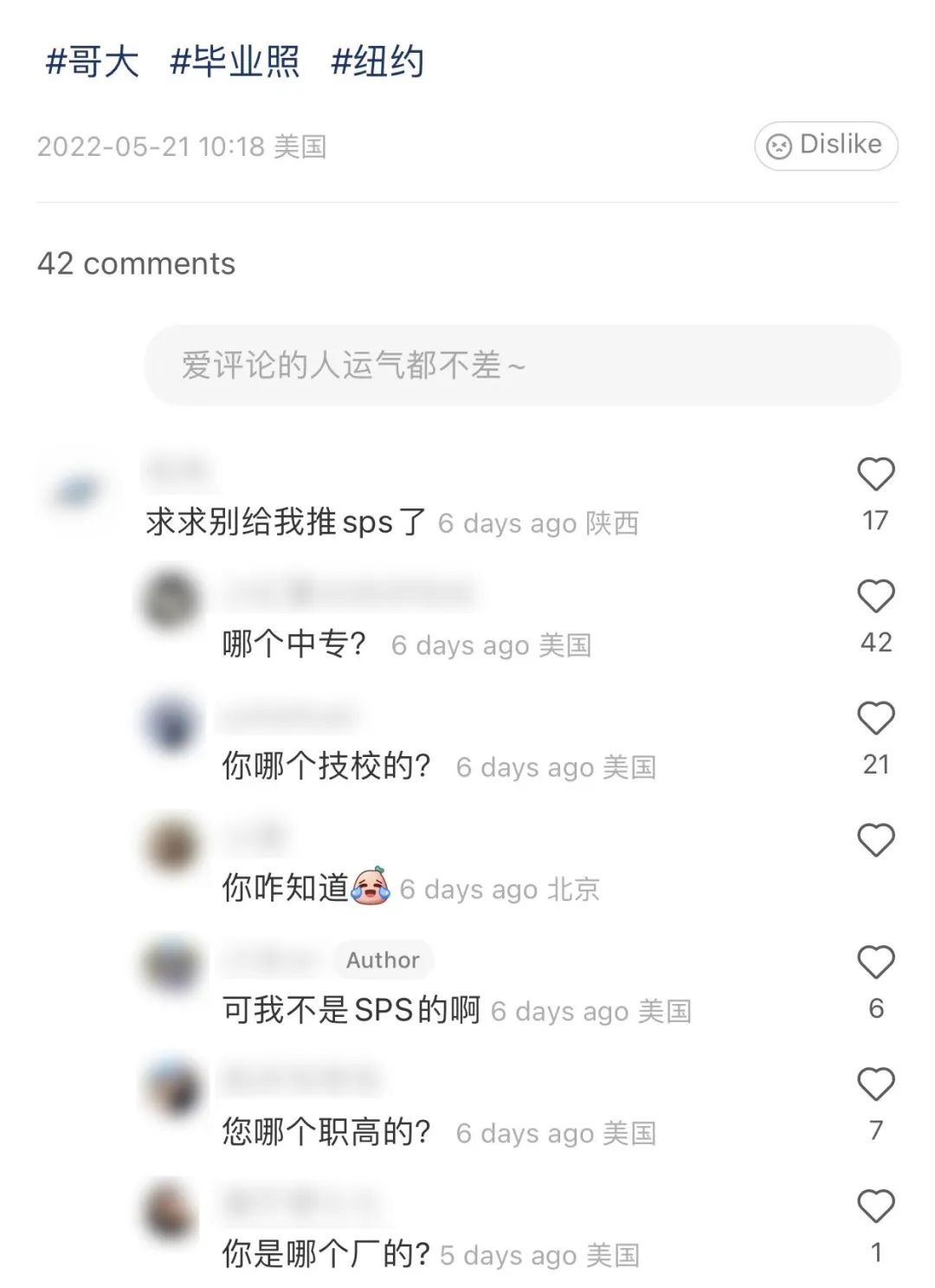Tap the Author badge label
This screenshot has height=1288, width=935.
click(383, 960)
